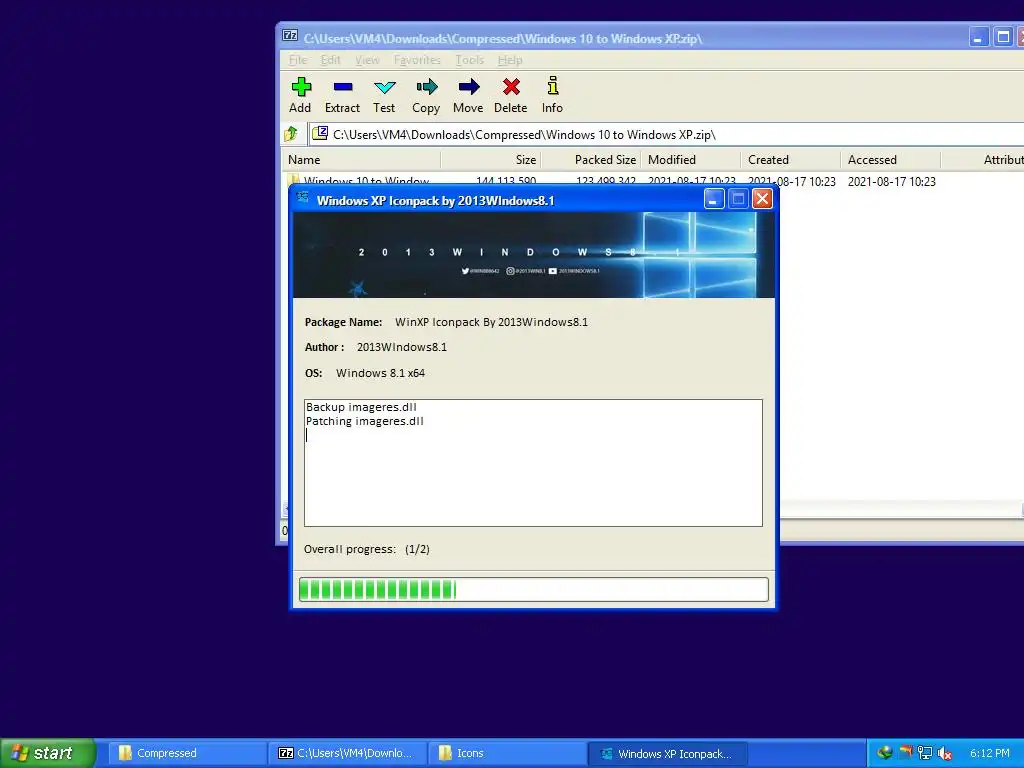The height and width of the screenshot is (768, 1024).
Task: Click the muted volume tray icon
Action: 944,753
